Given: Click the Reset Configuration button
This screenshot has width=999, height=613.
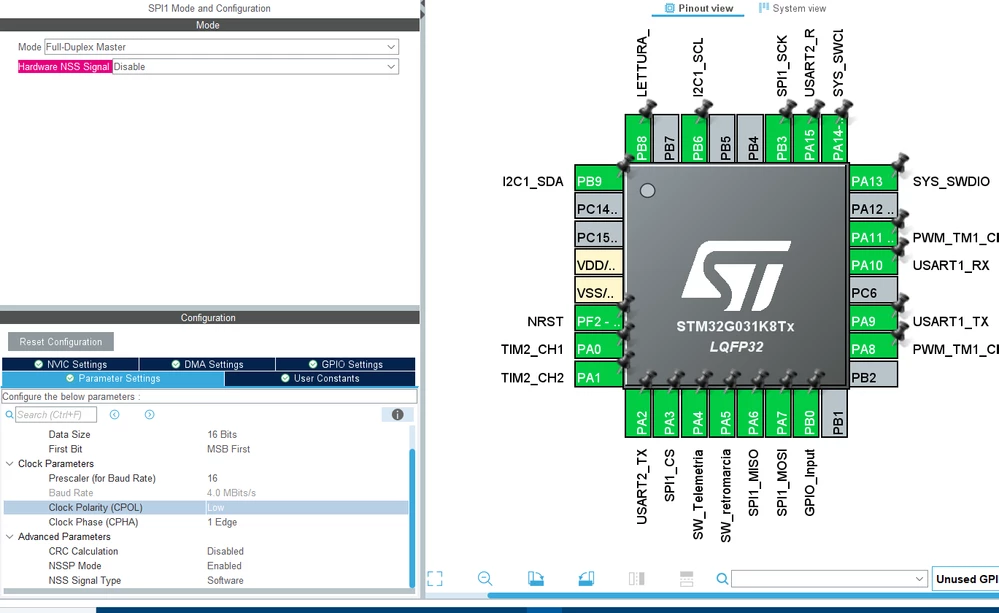Looking at the screenshot, I should click(61, 342).
